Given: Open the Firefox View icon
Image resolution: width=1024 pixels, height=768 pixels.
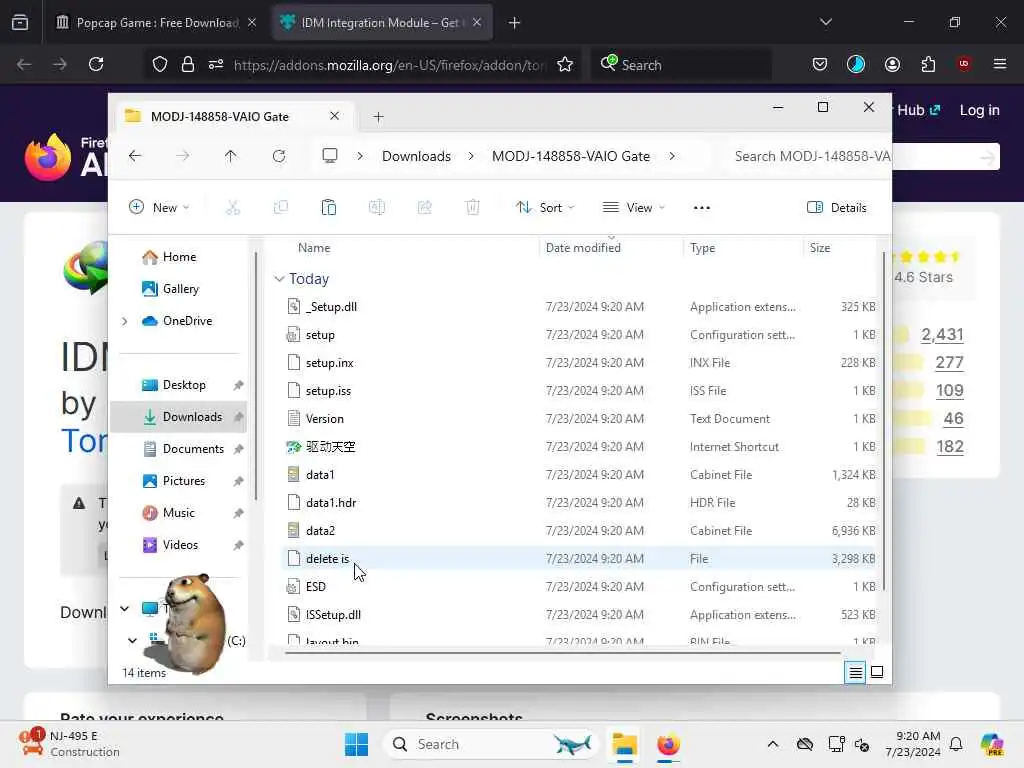Looking at the screenshot, I should tap(20, 23).
